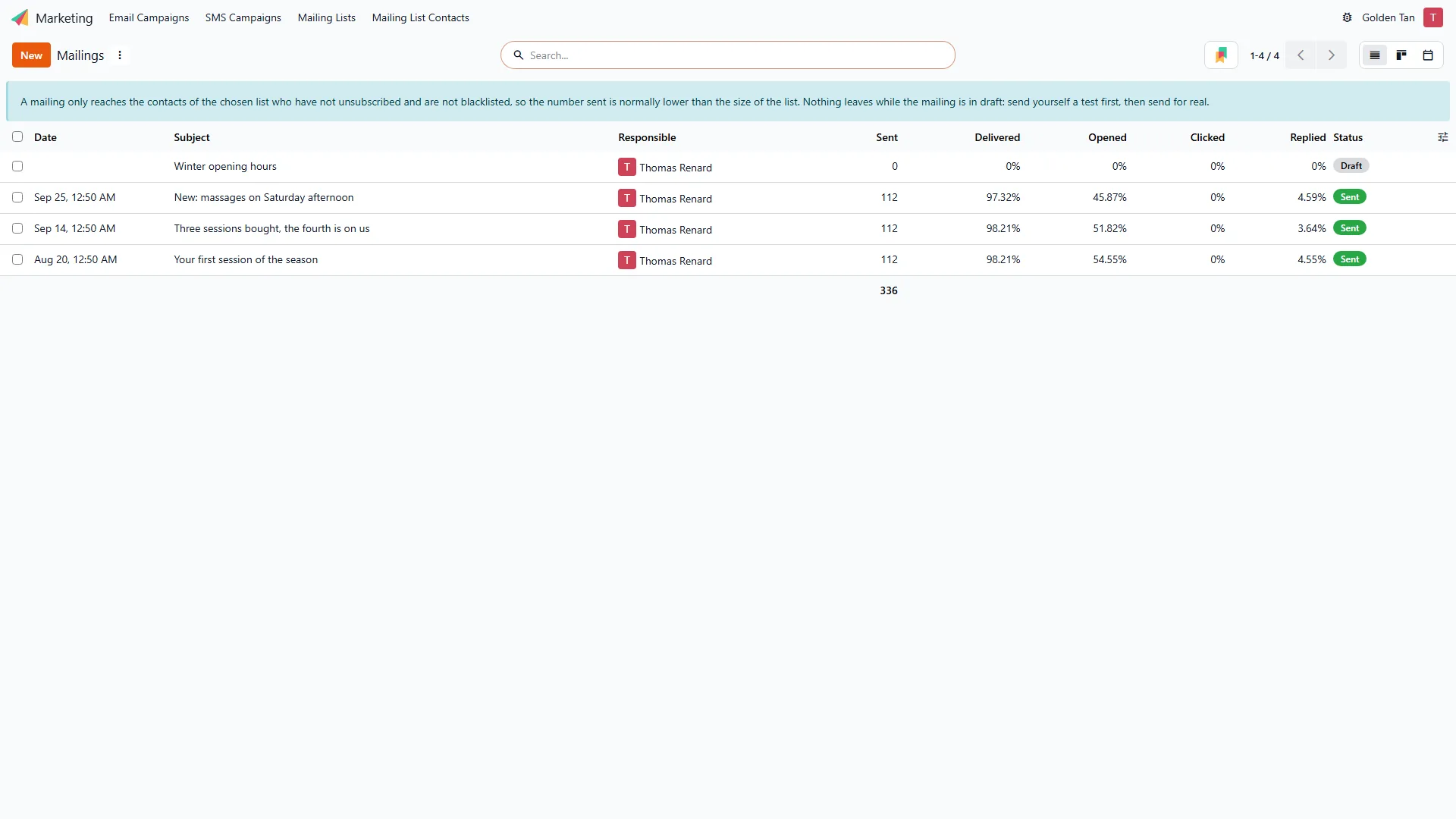Open the Mailings actions kebab menu
This screenshot has width=1456, height=819.
coord(120,55)
